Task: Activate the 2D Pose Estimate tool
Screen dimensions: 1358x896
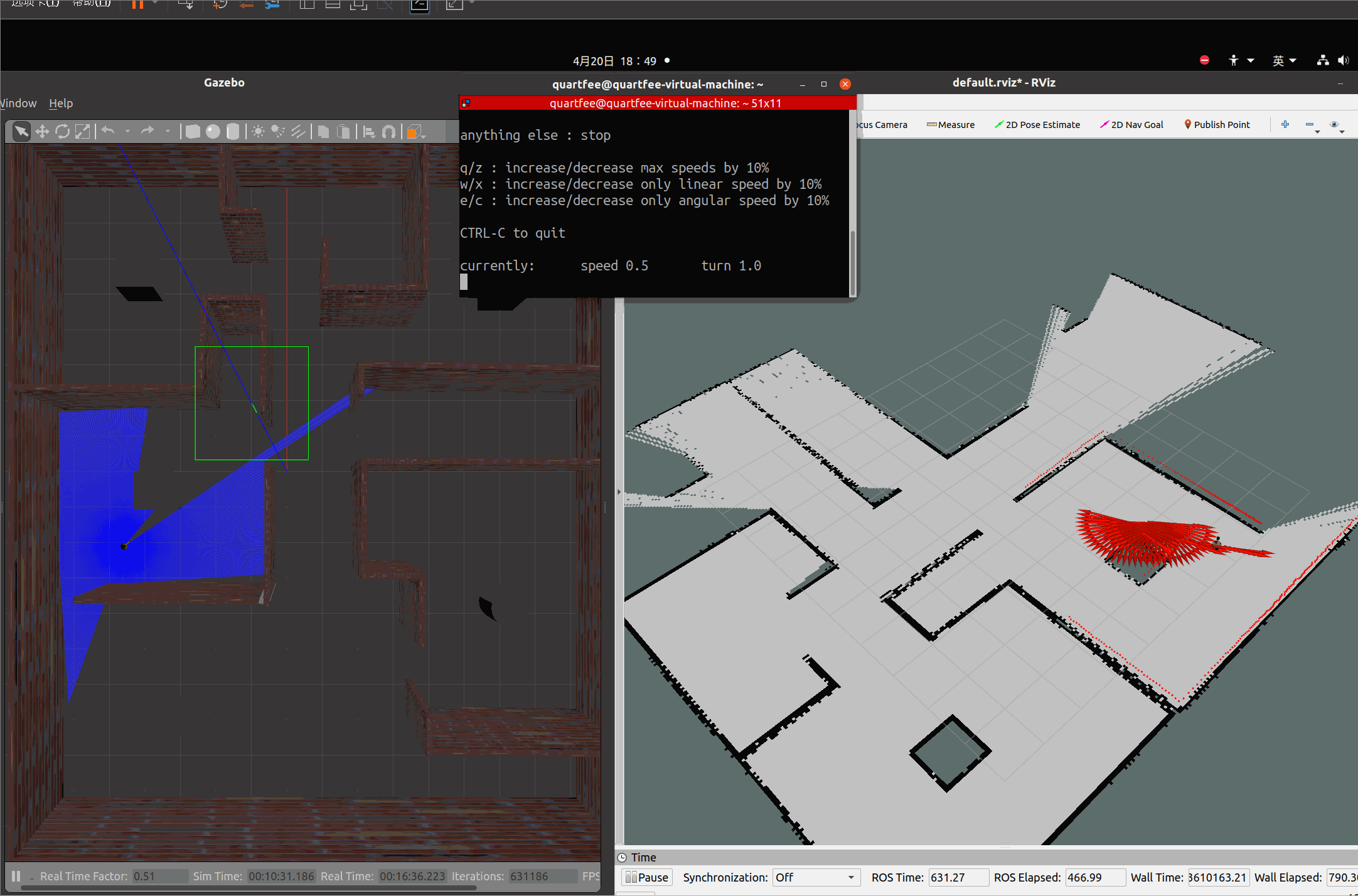Action: pos(1037,124)
